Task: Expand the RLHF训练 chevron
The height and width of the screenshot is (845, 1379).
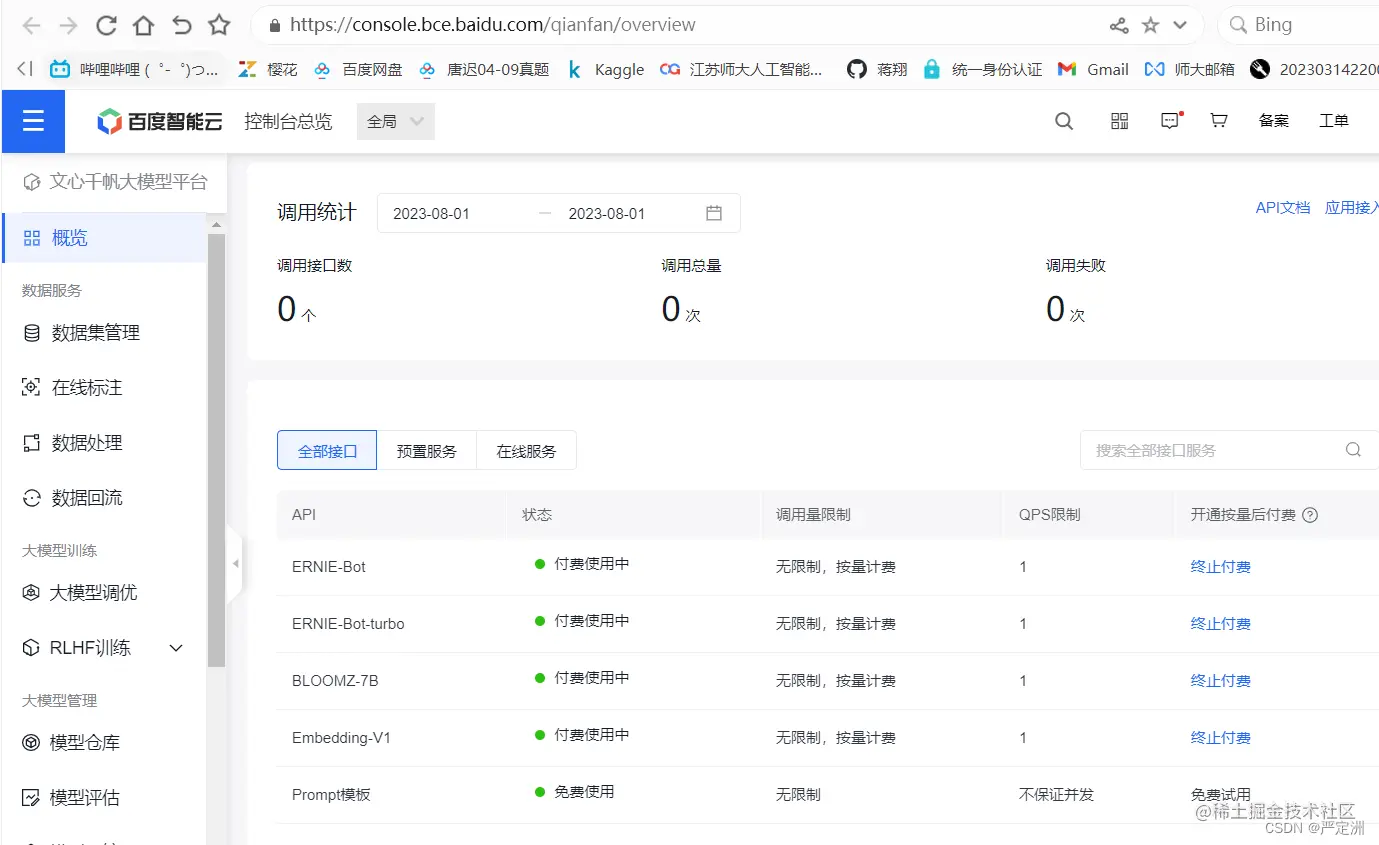Action: coord(176,648)
